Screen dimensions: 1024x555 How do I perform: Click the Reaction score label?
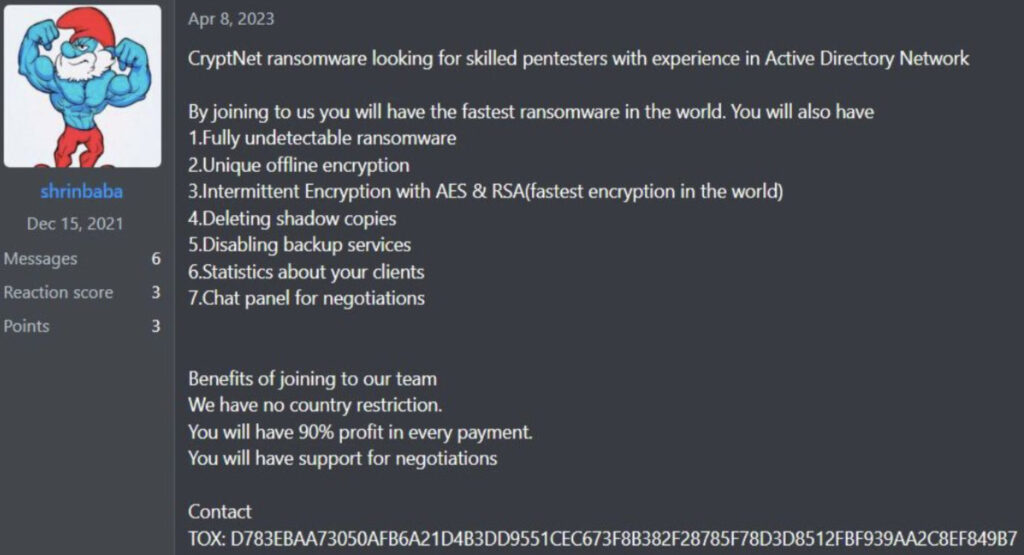pos(58,293)
